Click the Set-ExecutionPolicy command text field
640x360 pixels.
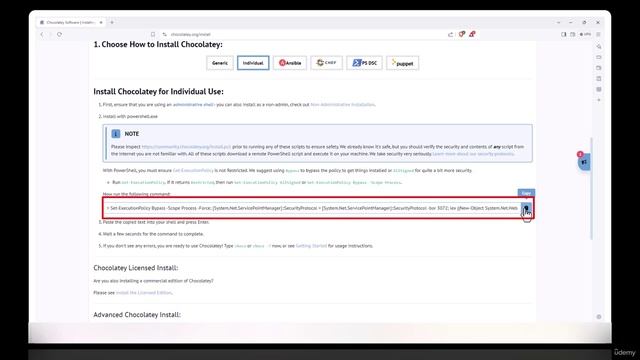coord(312,208)
